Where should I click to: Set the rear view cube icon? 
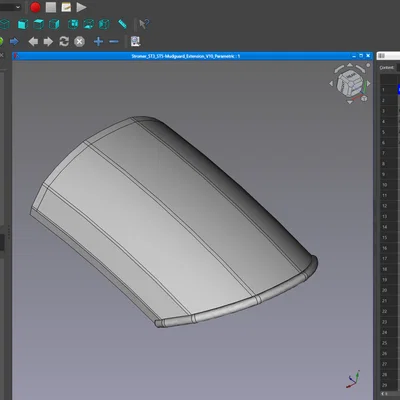point(73,24)
